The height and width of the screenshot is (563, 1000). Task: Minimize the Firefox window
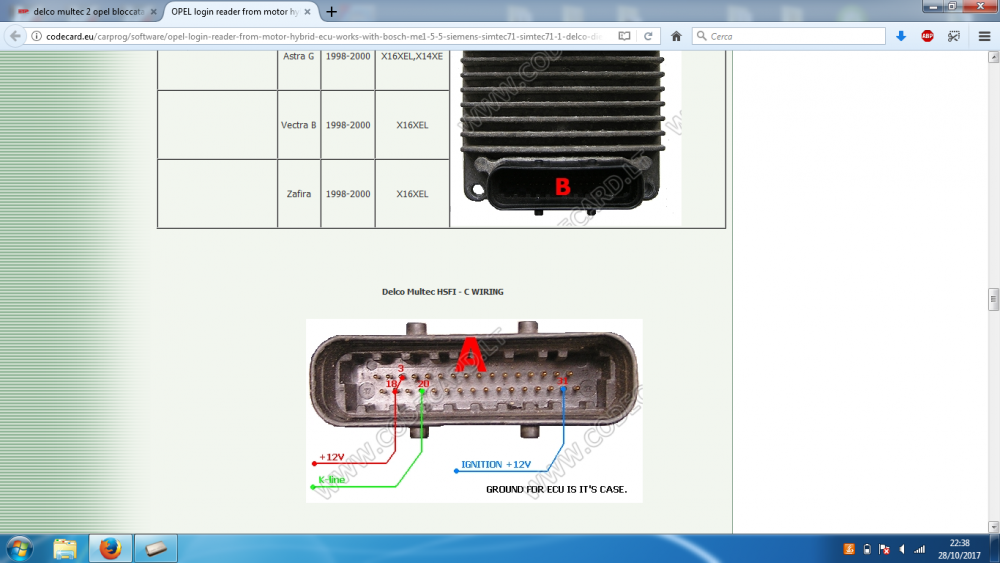click(932, 6)
